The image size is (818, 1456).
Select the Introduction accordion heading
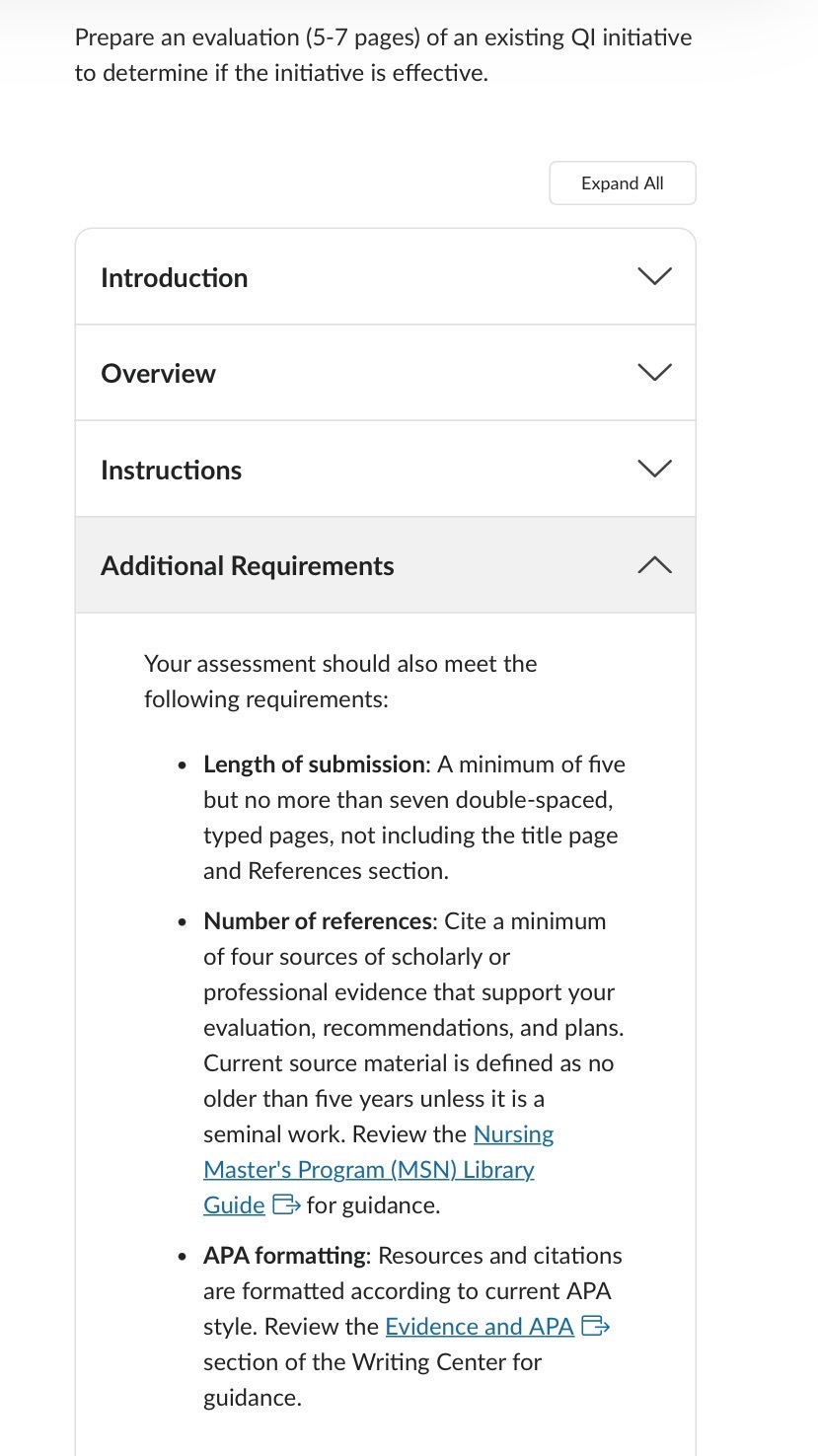click(175, 278)
